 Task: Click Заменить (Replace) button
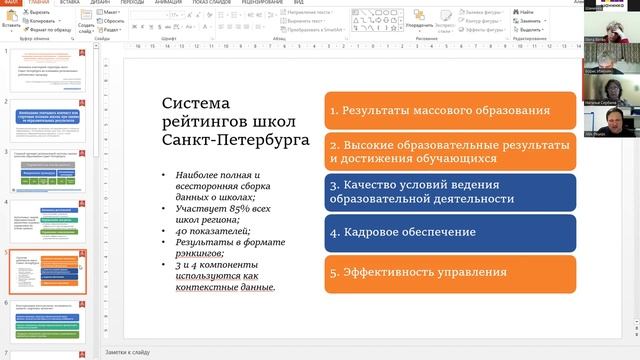point(529,21)
